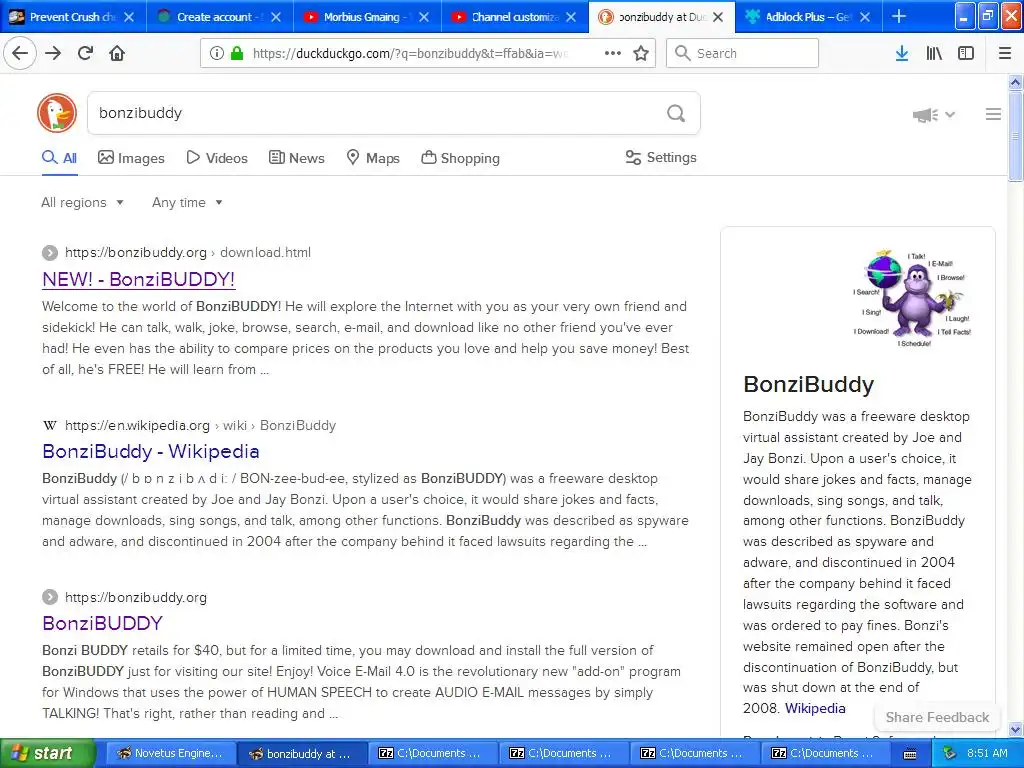Switch to Novetus Engine taskbar item

click(170, 754)
